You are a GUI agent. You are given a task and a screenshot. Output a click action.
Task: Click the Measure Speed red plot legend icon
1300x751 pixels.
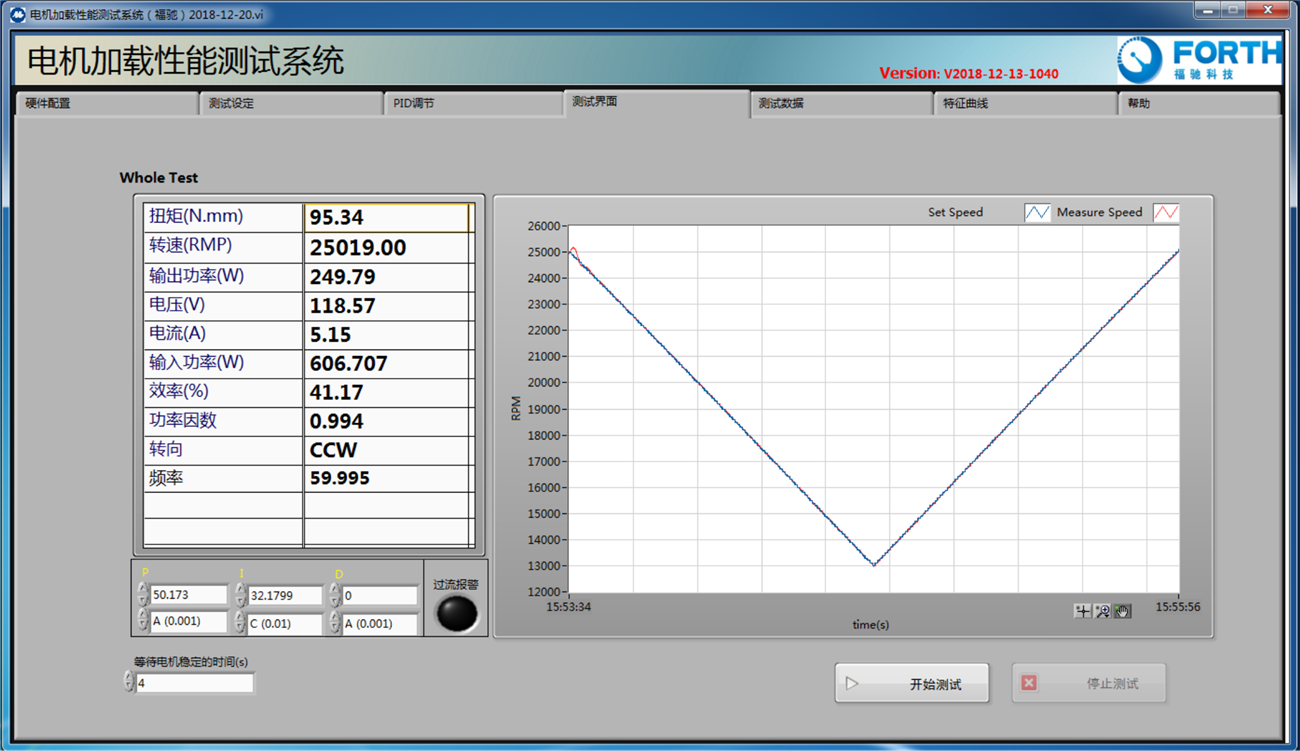tap(1166, 212)
